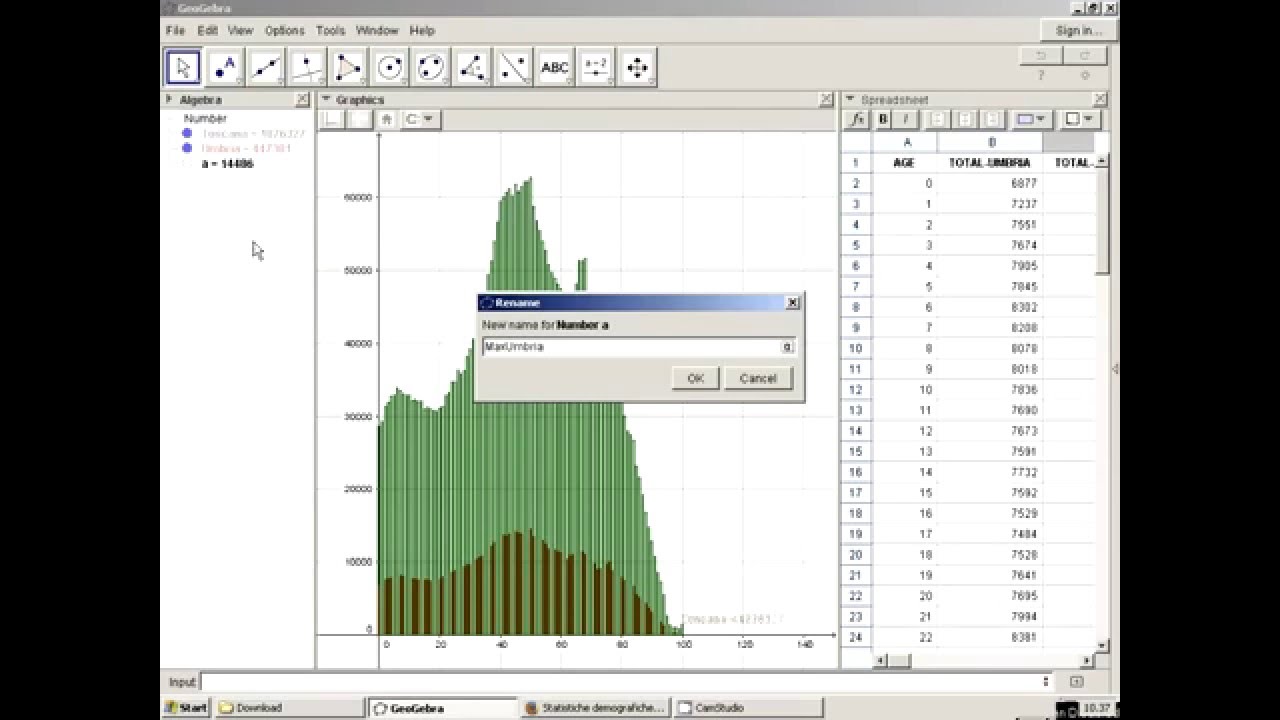This screenshot has width=1280, height=720.
Task: Click the fx function icon in Spreadsheet toolbar
Action: [857, 119]
